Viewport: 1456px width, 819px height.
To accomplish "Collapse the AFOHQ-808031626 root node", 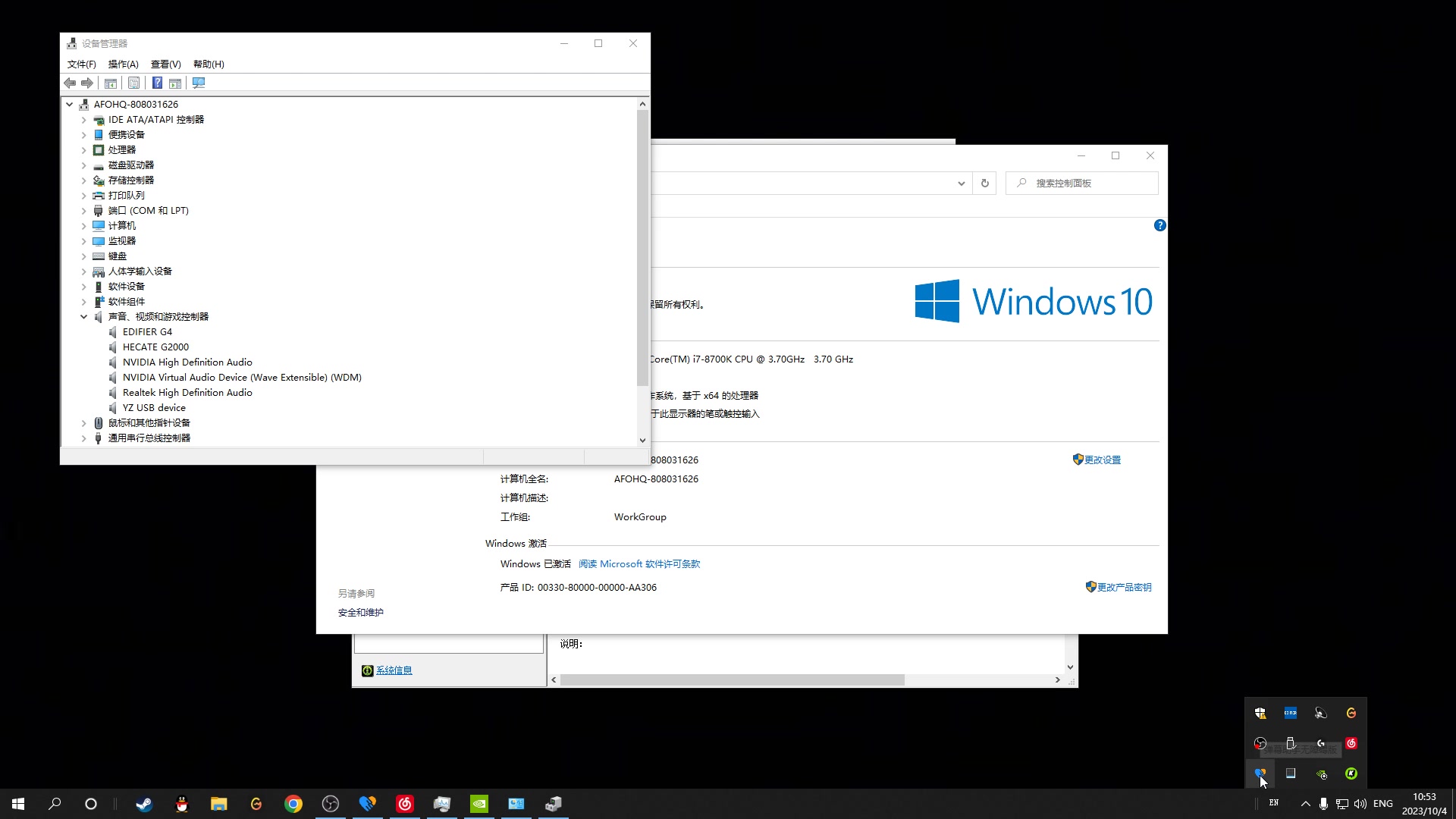I will tap(69, 105).
